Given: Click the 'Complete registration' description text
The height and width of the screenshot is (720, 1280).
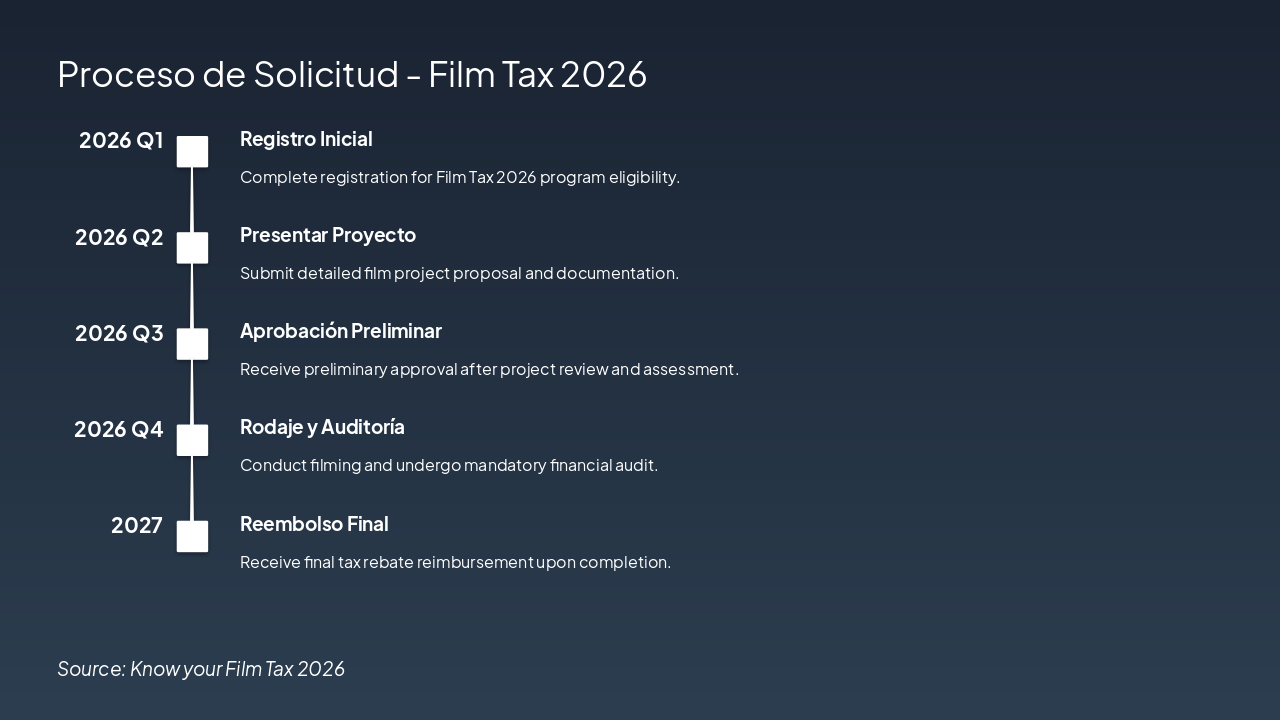Looking at the screenshot, I should pyautogui.click(x=460, y=177).
